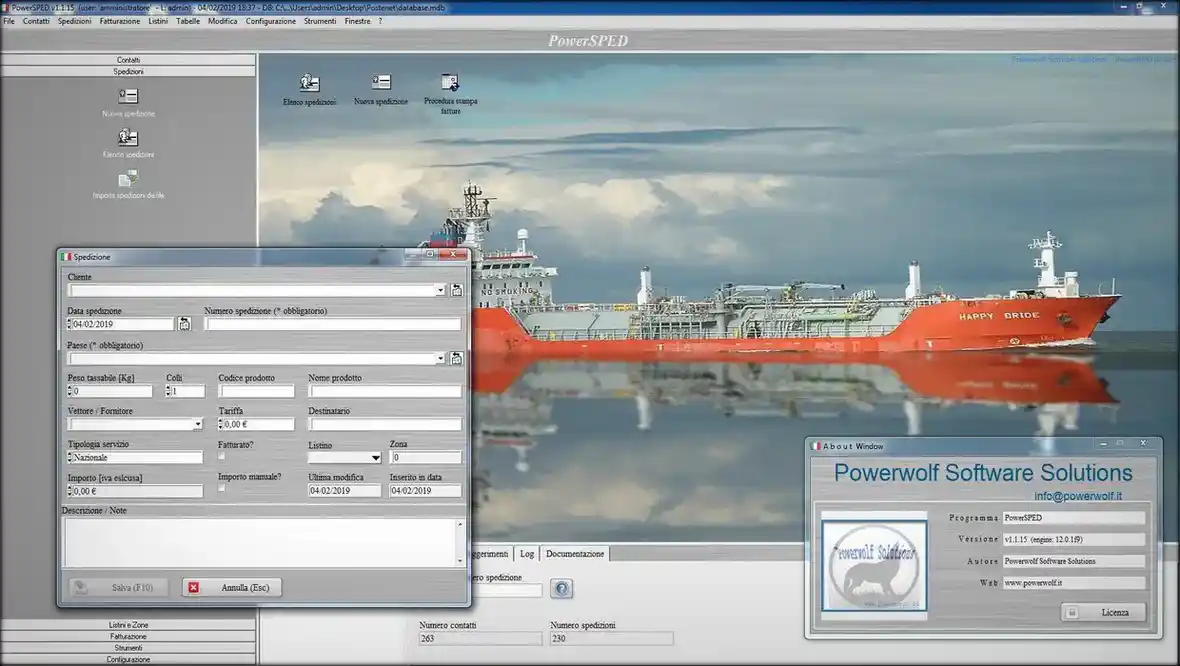Viewport: 1180px width, 666px height.
Task: Click the Numero spedizione input field
Action: 333,324
